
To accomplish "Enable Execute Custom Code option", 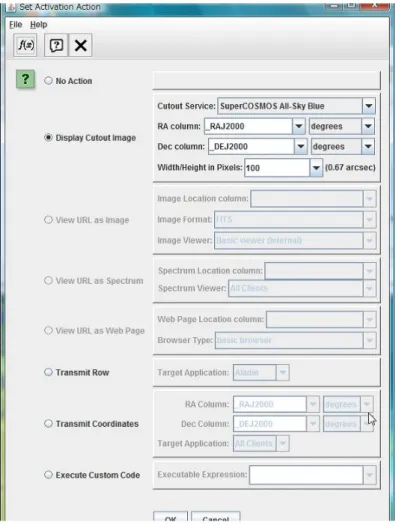I will [49, 475].
